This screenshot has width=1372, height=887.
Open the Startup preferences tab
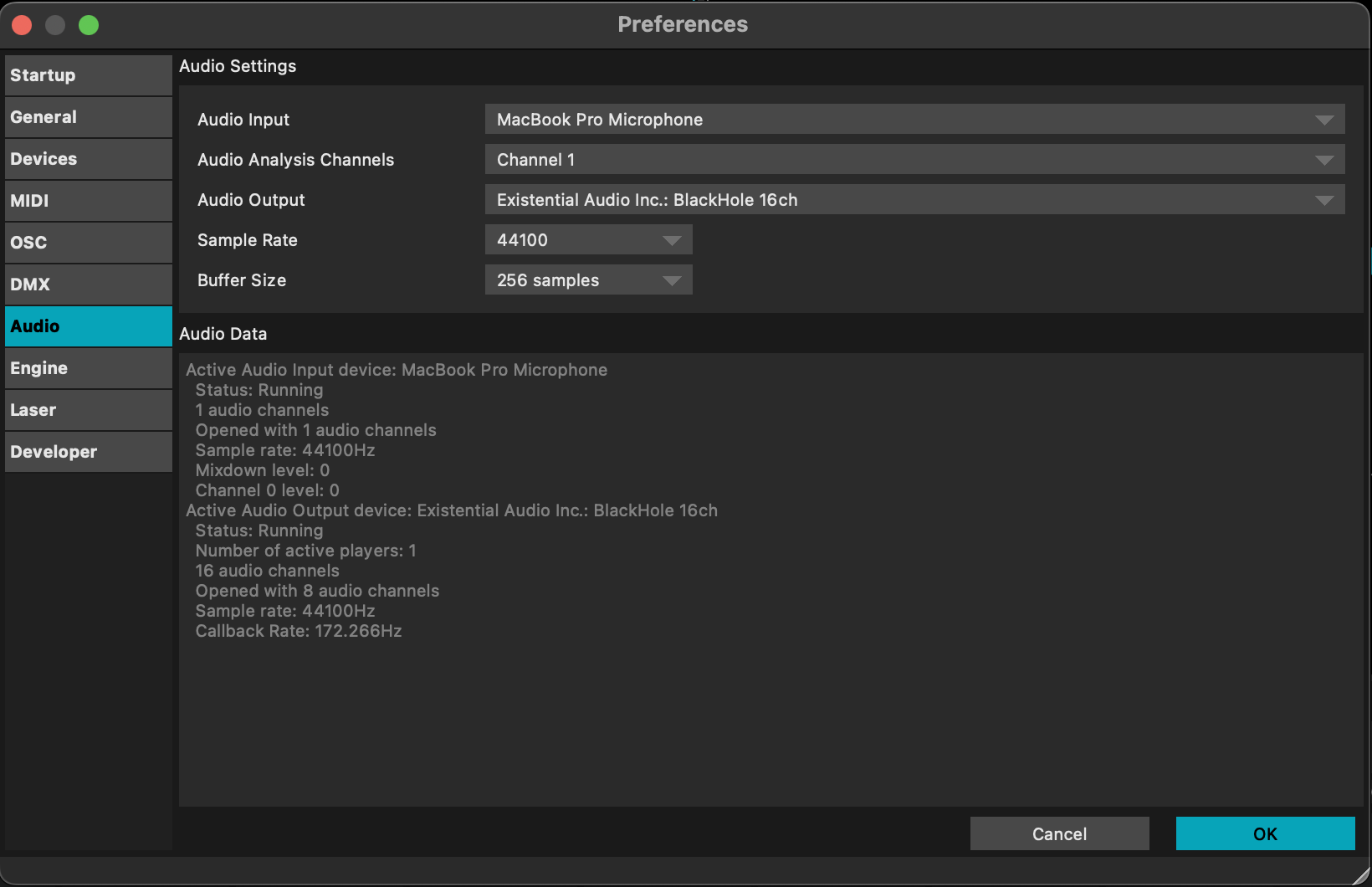pos(88,75)
